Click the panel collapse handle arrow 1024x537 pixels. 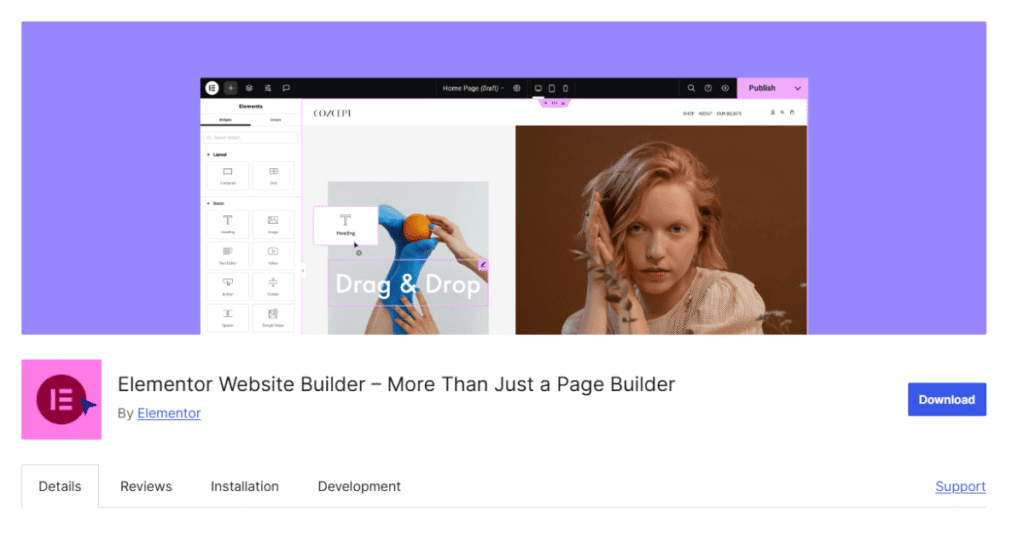pyautogui.click(x=302, y=270)
